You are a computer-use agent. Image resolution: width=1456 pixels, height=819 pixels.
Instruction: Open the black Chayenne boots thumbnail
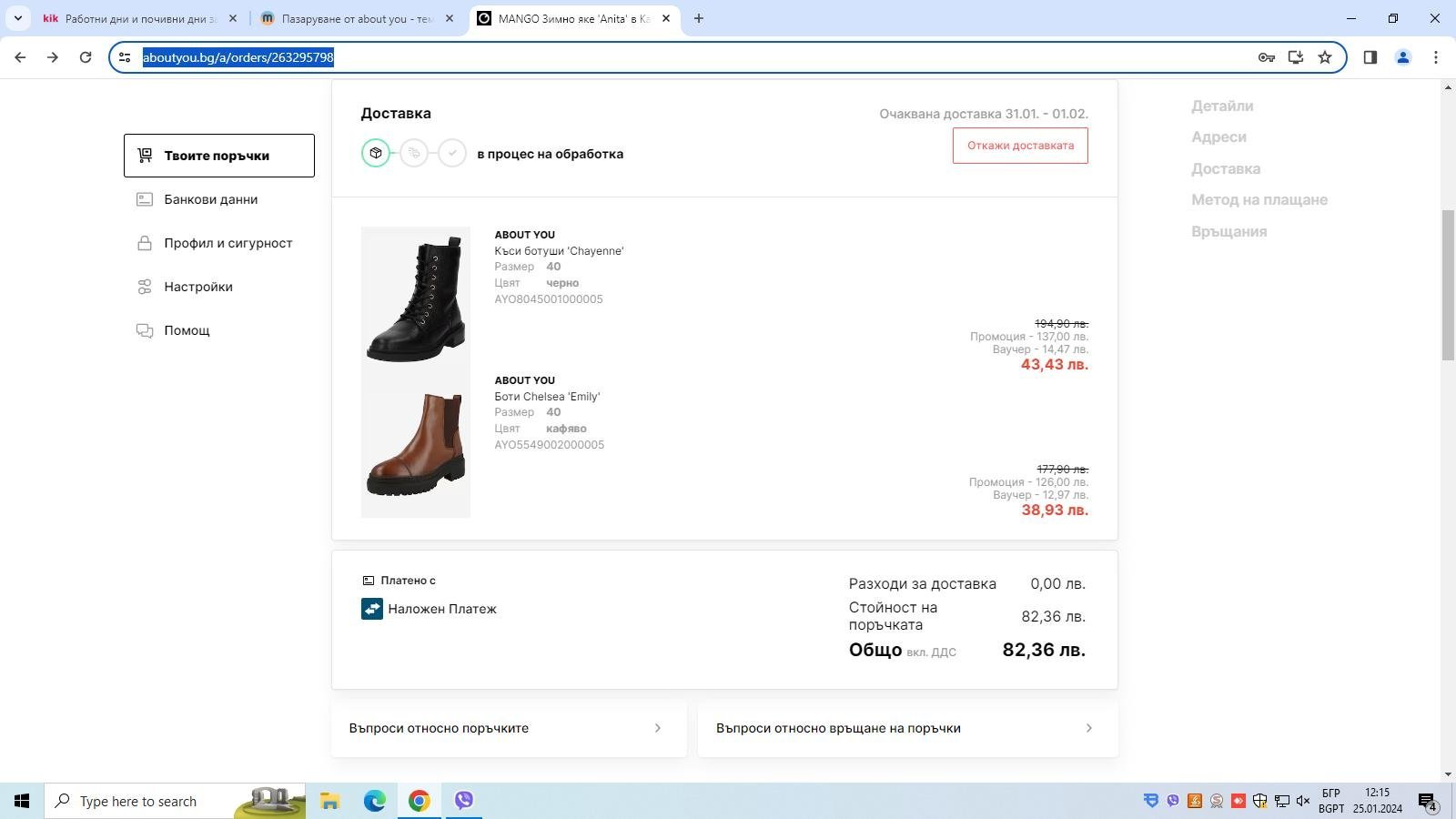(x=416, y=299)
